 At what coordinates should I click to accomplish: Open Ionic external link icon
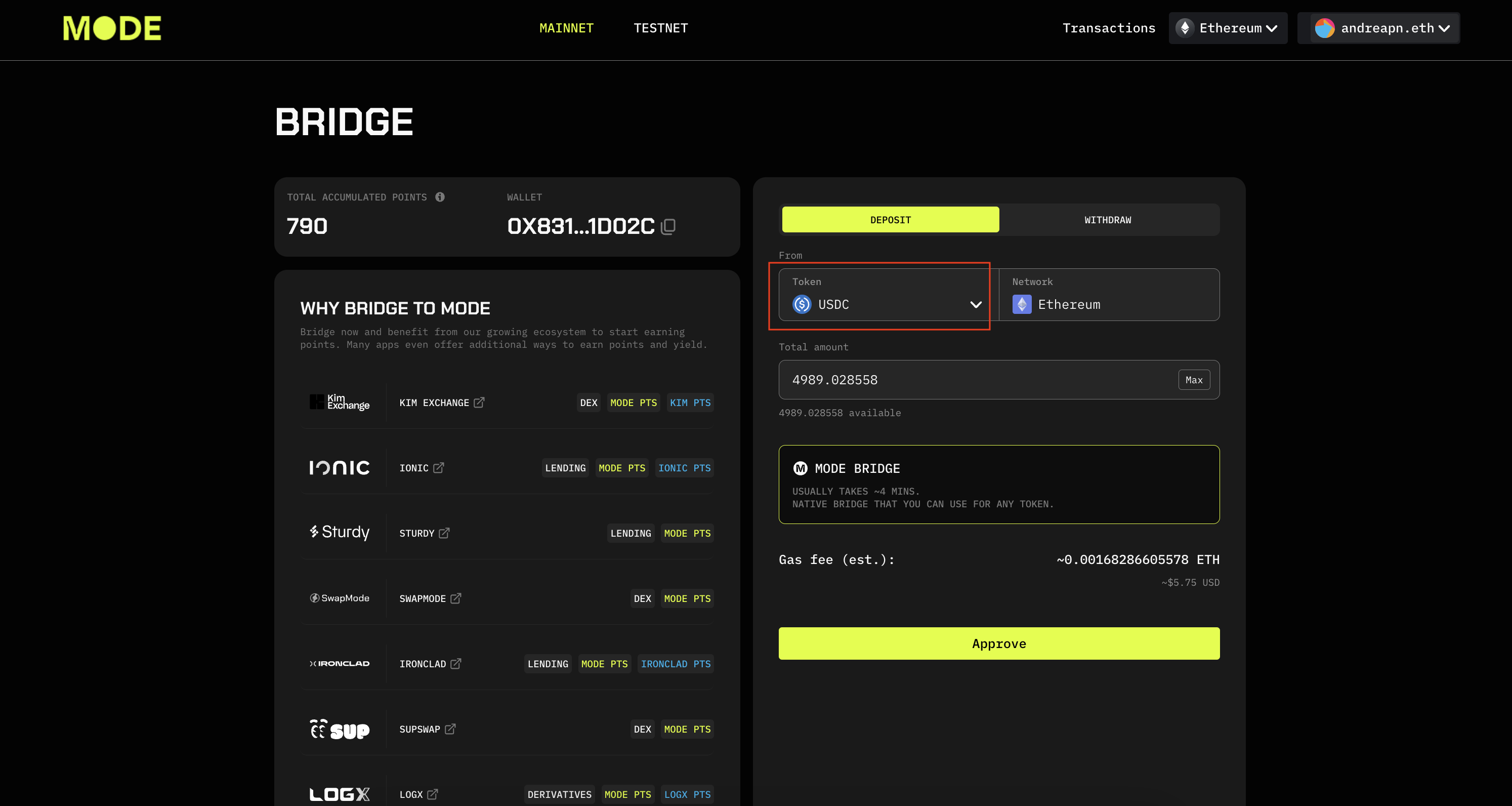(x=438, y=468)
